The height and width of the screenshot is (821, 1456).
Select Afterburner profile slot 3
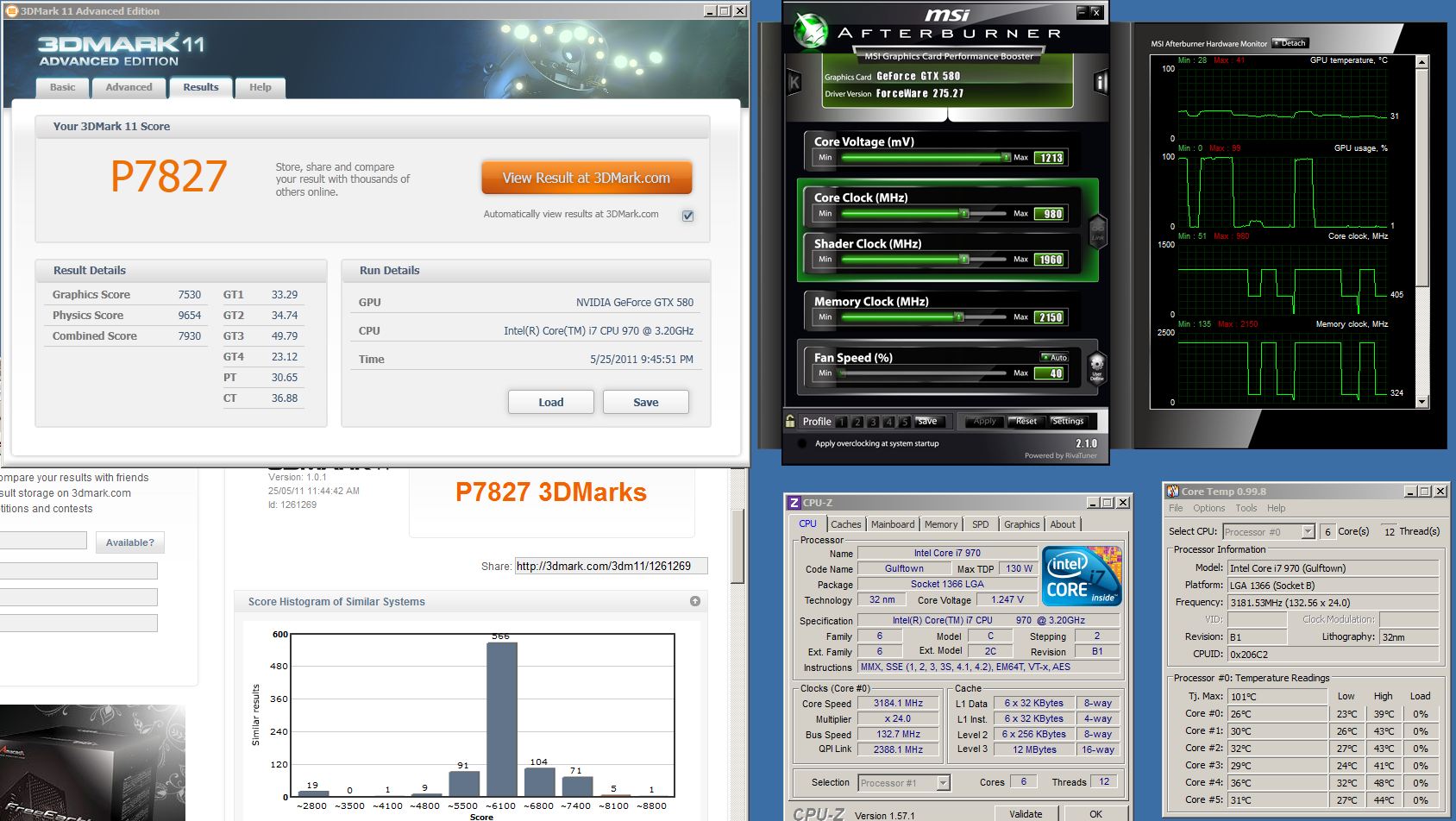pos(873,422)
